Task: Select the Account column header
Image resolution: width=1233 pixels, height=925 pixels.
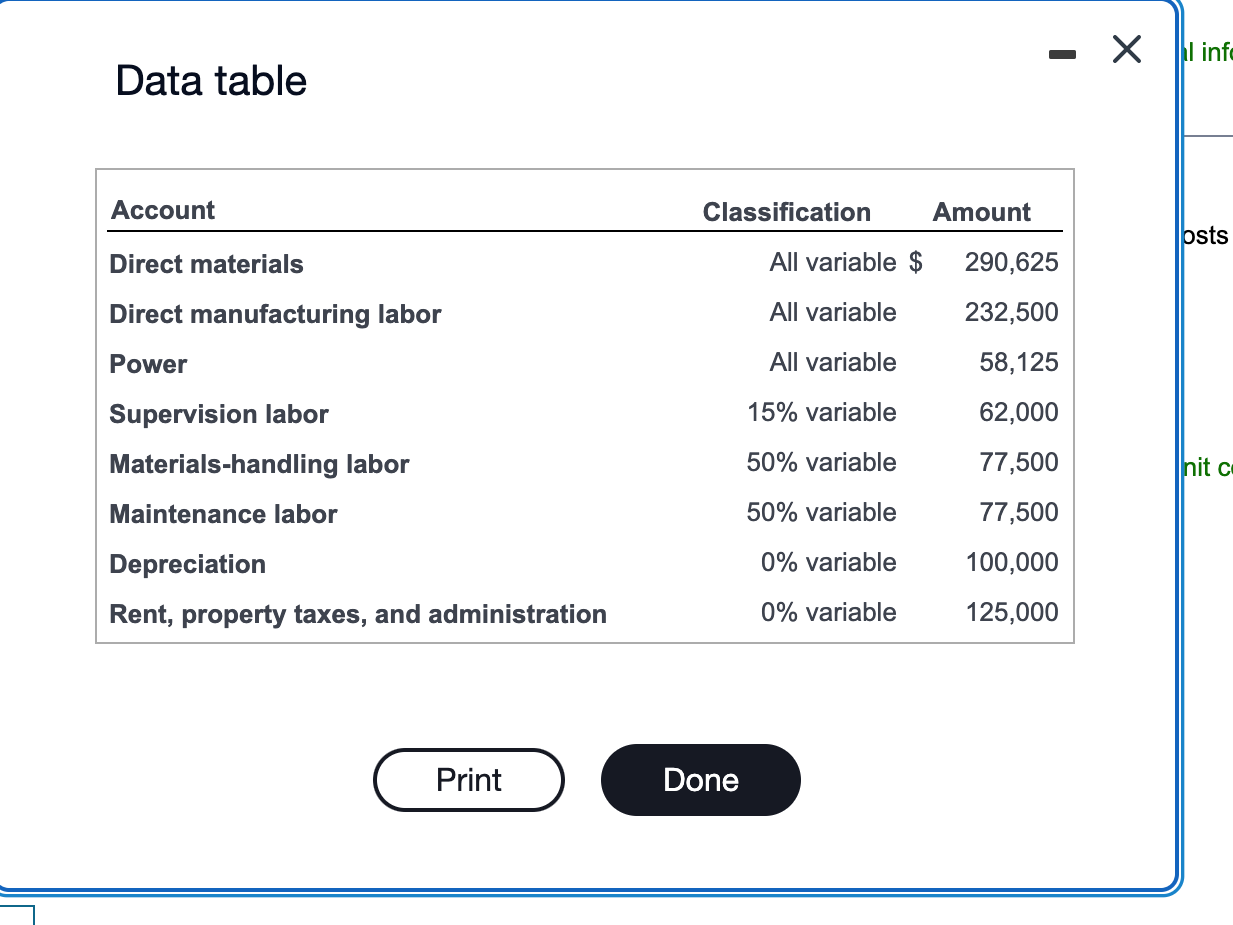Action: tap(163, 210)
